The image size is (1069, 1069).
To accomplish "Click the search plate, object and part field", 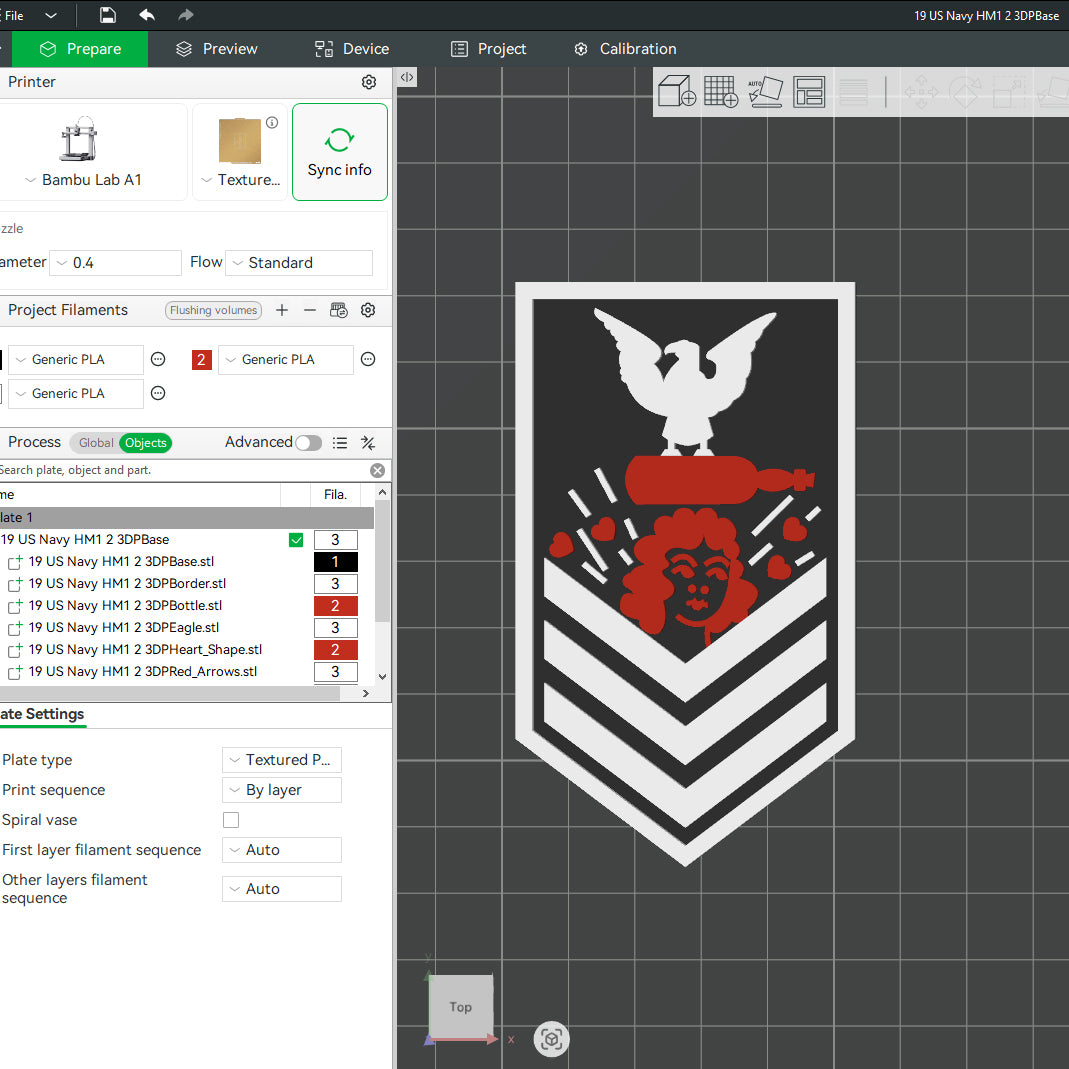I will point(184,470).
